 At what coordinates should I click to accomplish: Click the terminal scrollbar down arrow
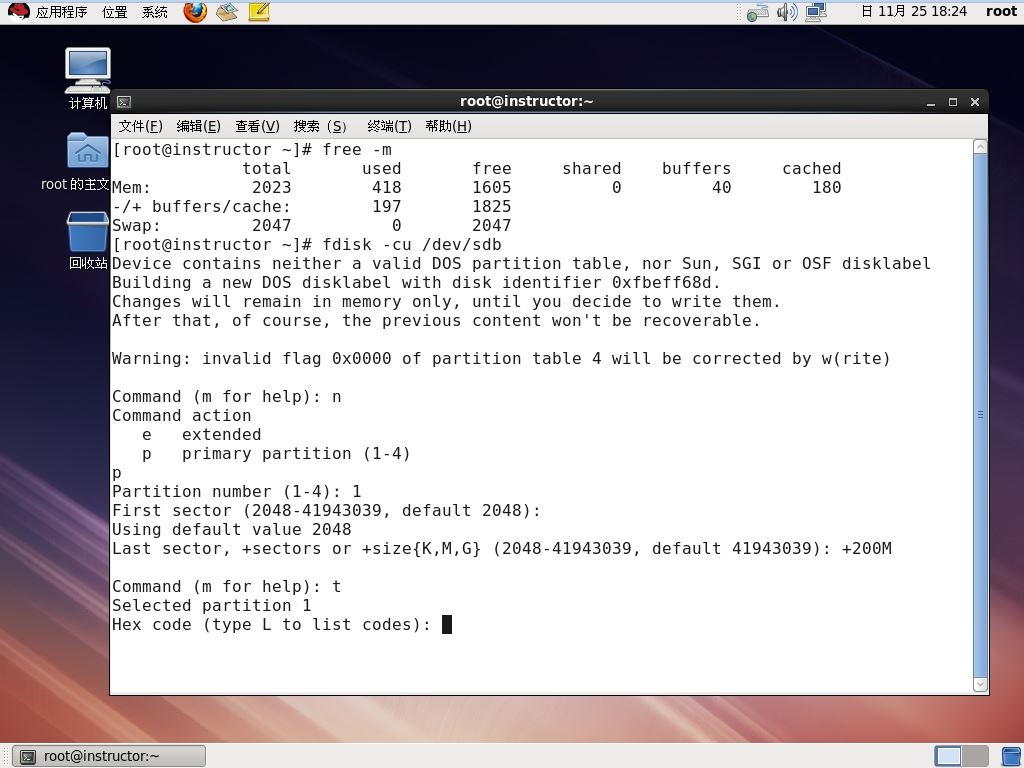coord(980,684)
